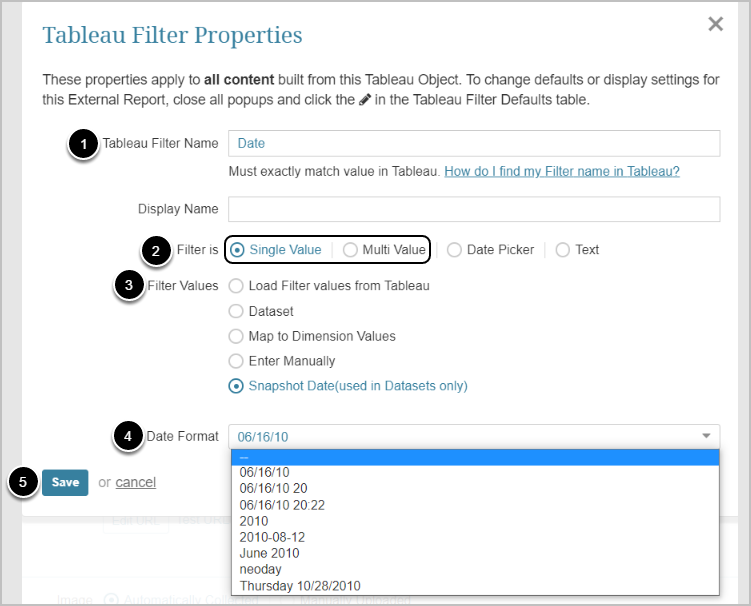Choose the Date Picker filter type

(x=454, y=250)
